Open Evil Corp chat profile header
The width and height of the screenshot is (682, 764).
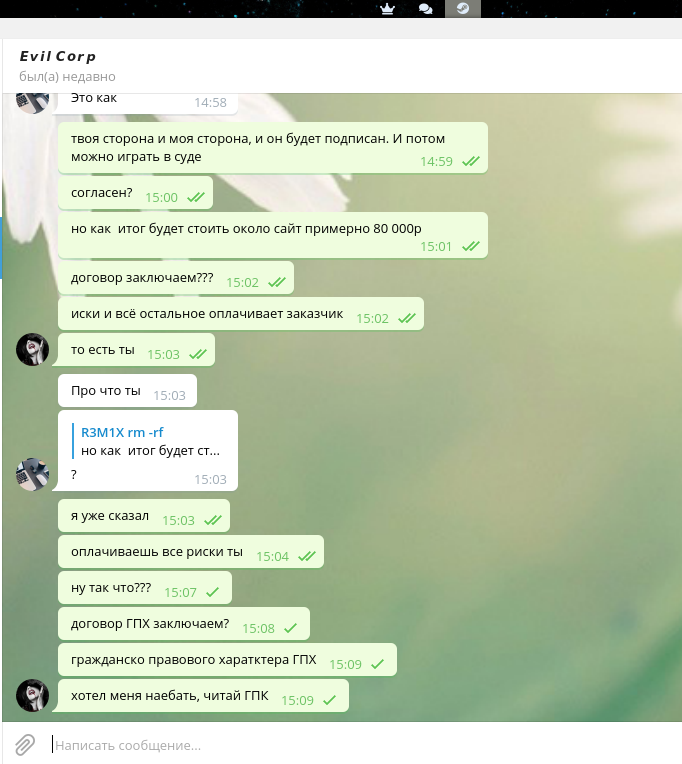(x=57, y=57)
